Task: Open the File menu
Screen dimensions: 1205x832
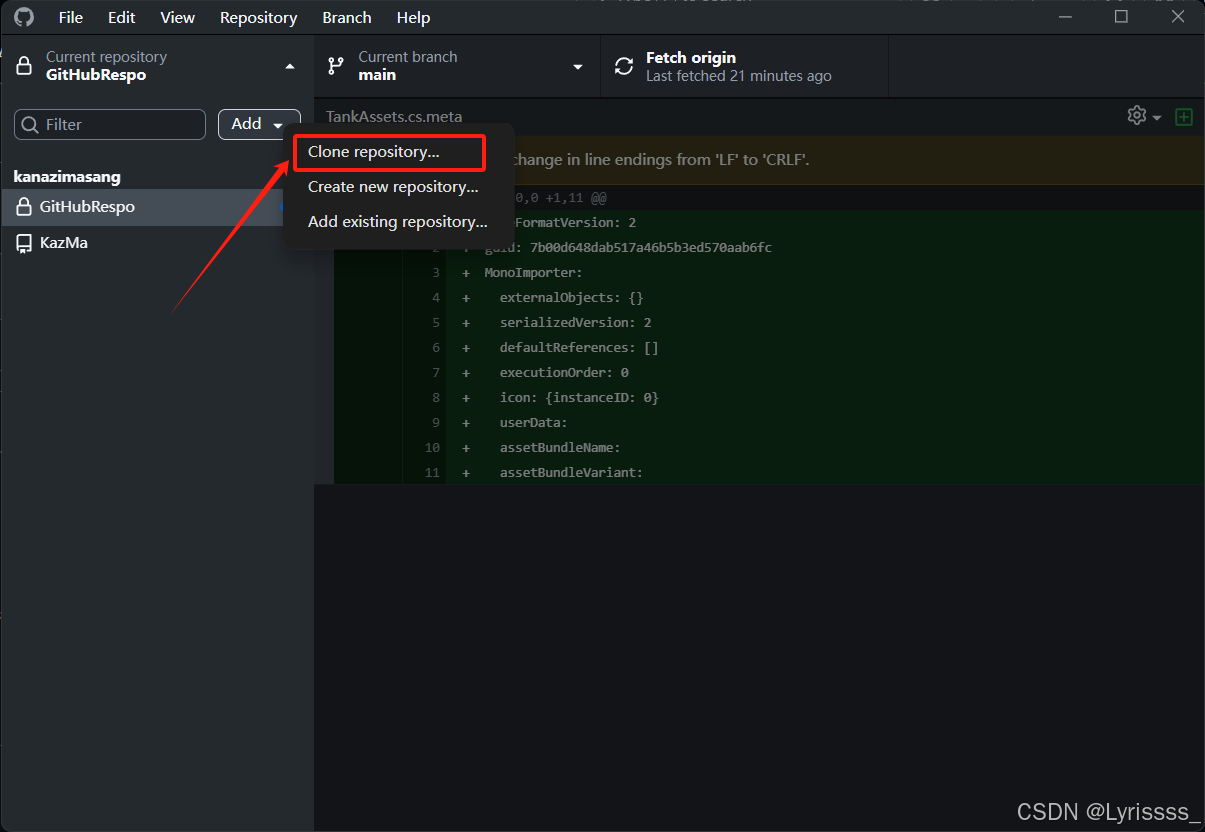Action: [x=71, y=18]
